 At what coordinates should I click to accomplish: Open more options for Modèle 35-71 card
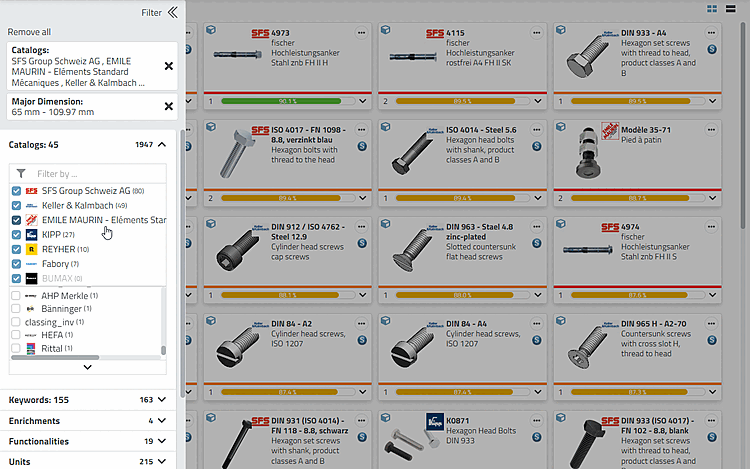[711, 130]
